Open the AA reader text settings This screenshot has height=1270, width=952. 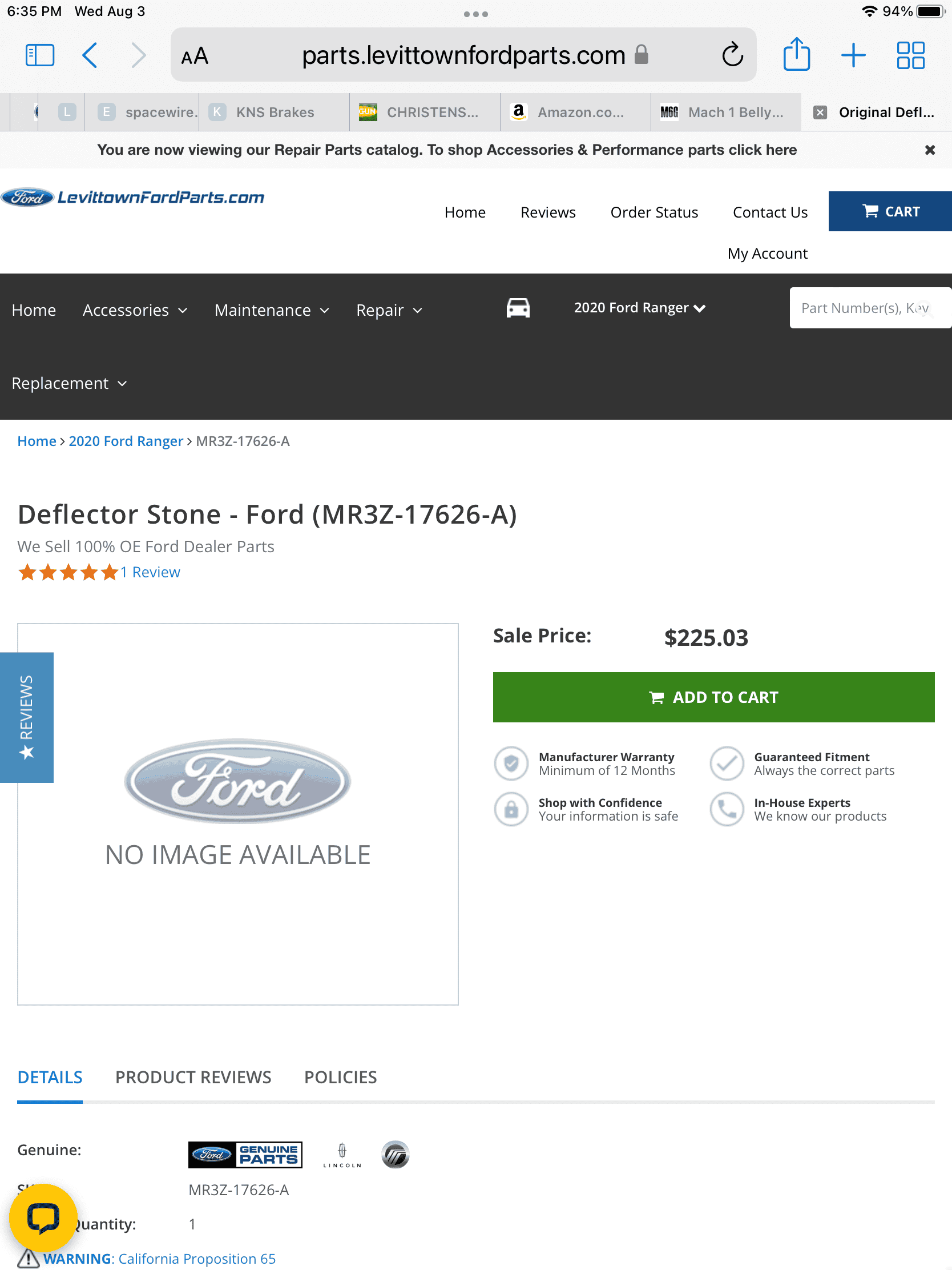pos(195,56)
